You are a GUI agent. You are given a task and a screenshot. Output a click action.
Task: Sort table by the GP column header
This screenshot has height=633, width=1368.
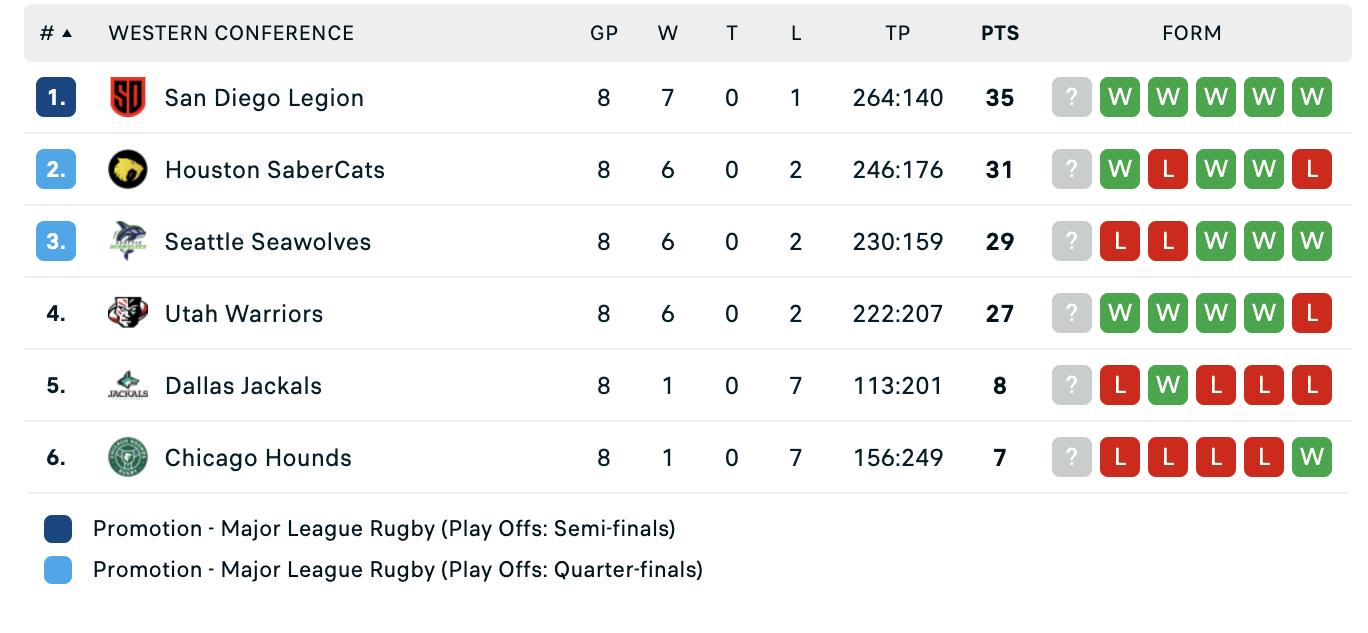point(604,33)
